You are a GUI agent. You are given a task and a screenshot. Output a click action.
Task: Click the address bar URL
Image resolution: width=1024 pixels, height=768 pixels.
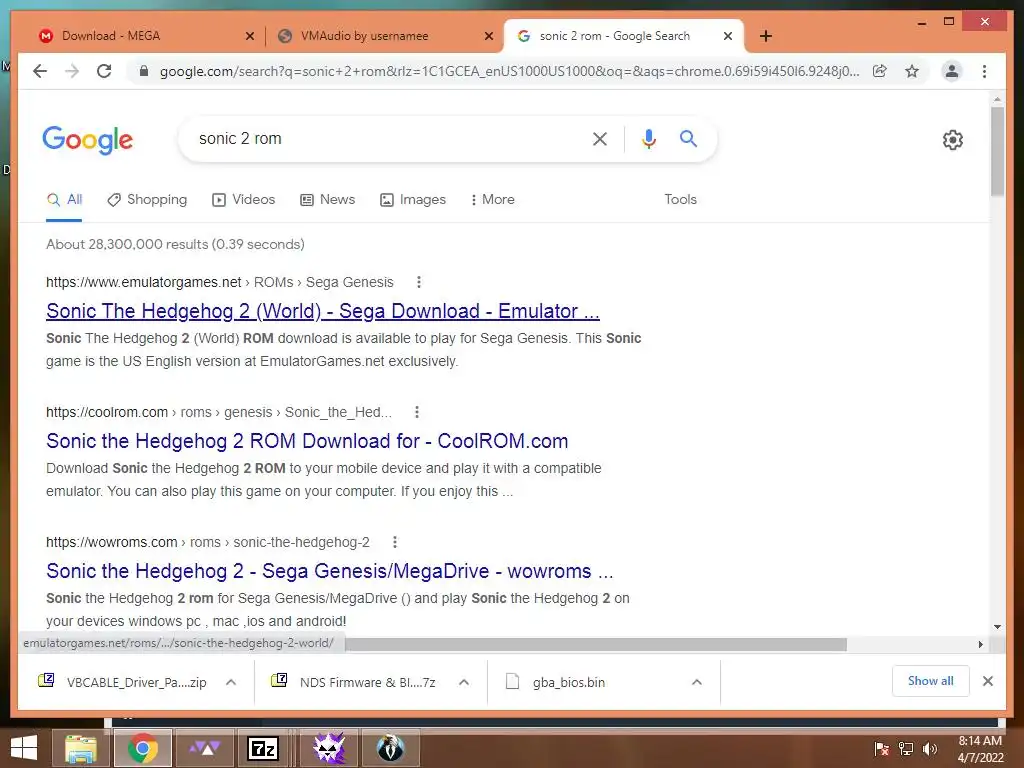[509, 71]
